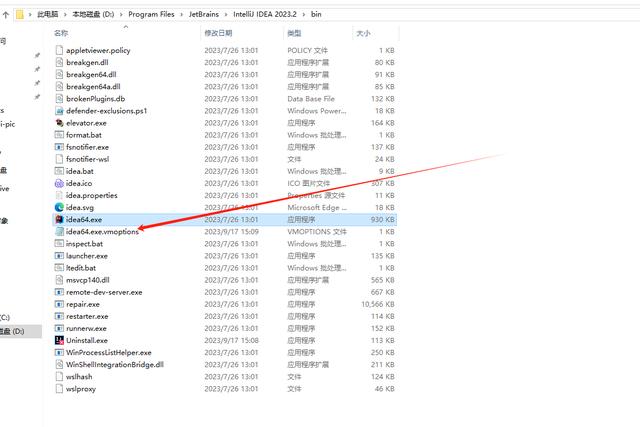This screenshot has height=427, width=640.
Task: Click the idea.svg Edge icon
Action: coord(59,207)
